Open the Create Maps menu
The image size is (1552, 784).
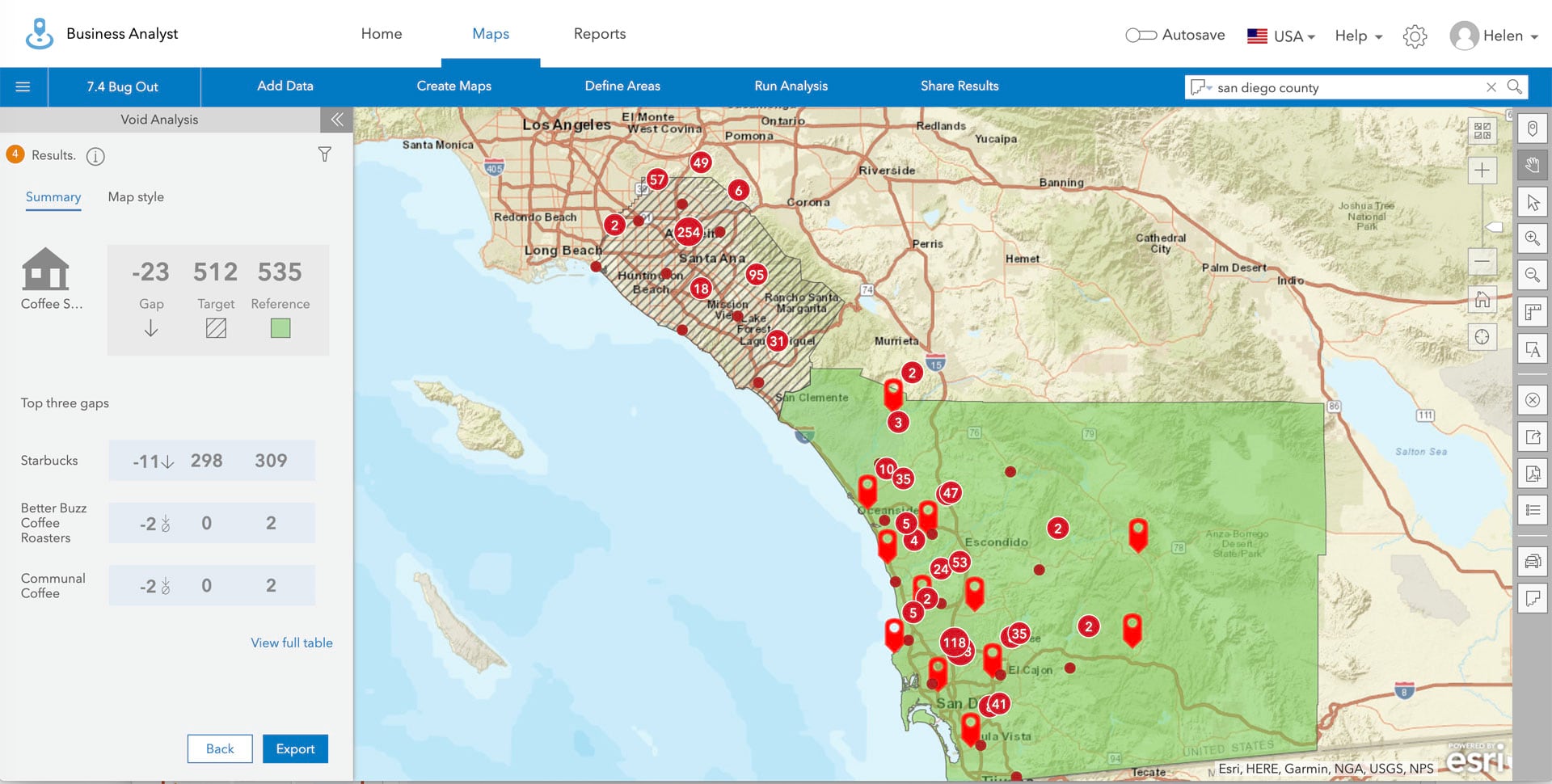coord(454,86)
